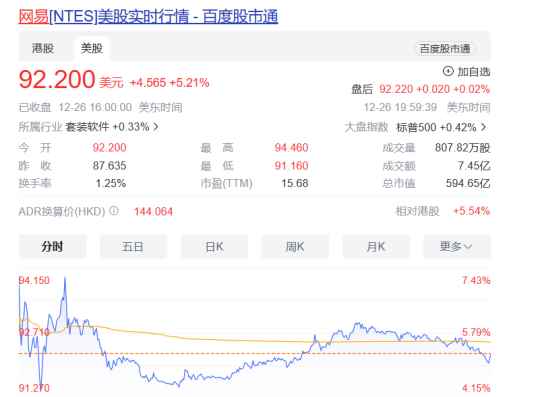Open the 网易[NTES]美股实时行情 title link
Screen dimensions: 540x397
tap(148, 17)
